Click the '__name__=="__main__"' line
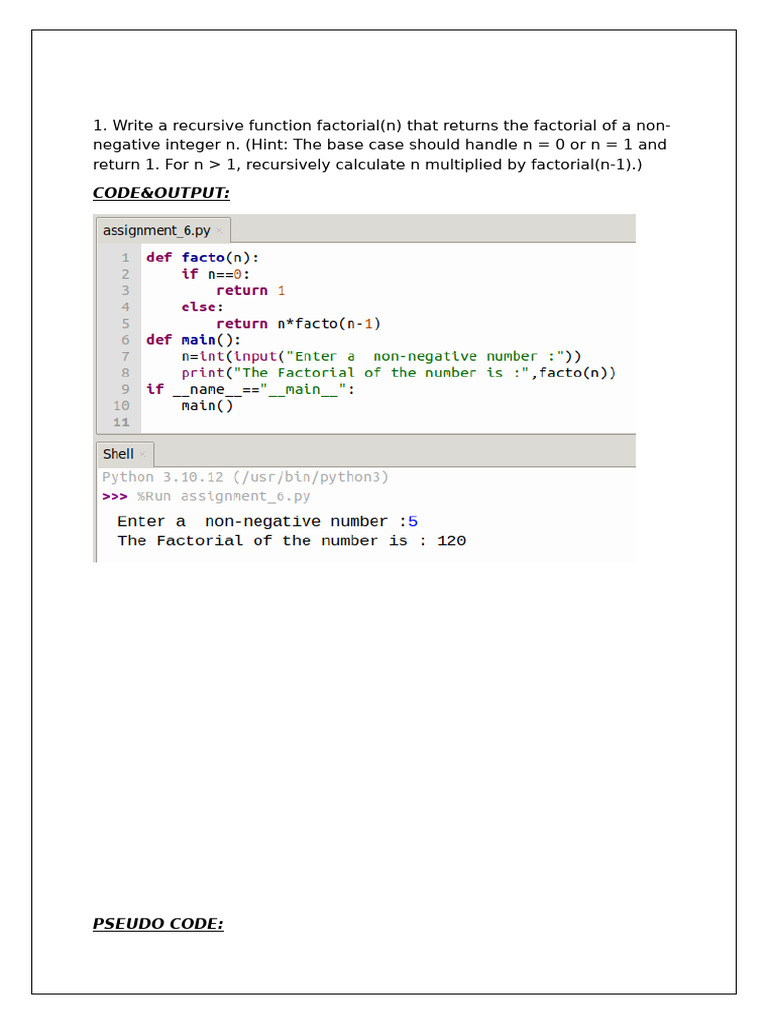The image size is (768, 1024). pyautogui.click(x=251, y=389)
